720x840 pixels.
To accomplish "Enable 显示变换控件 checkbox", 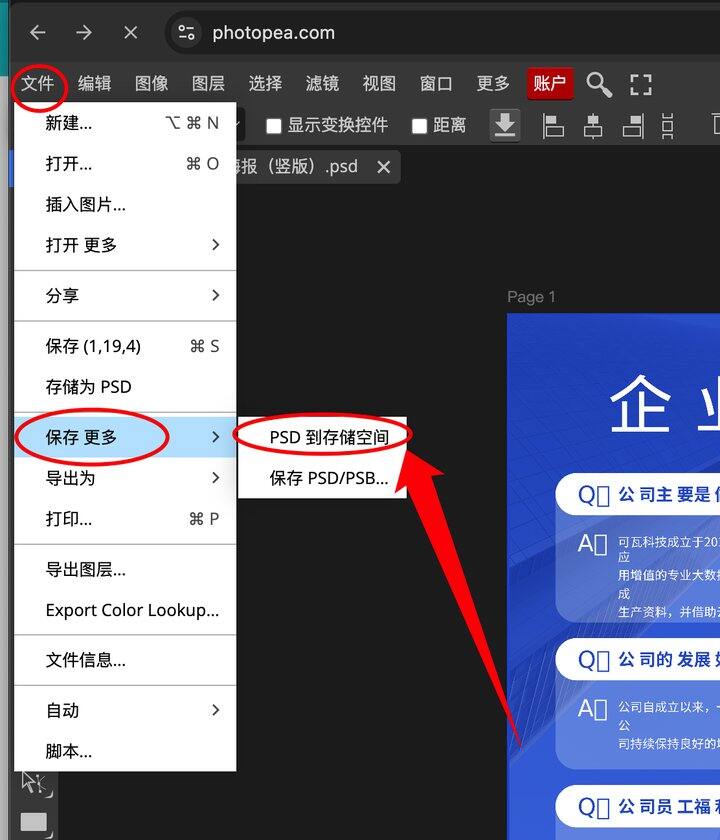I will pos(274,126).
